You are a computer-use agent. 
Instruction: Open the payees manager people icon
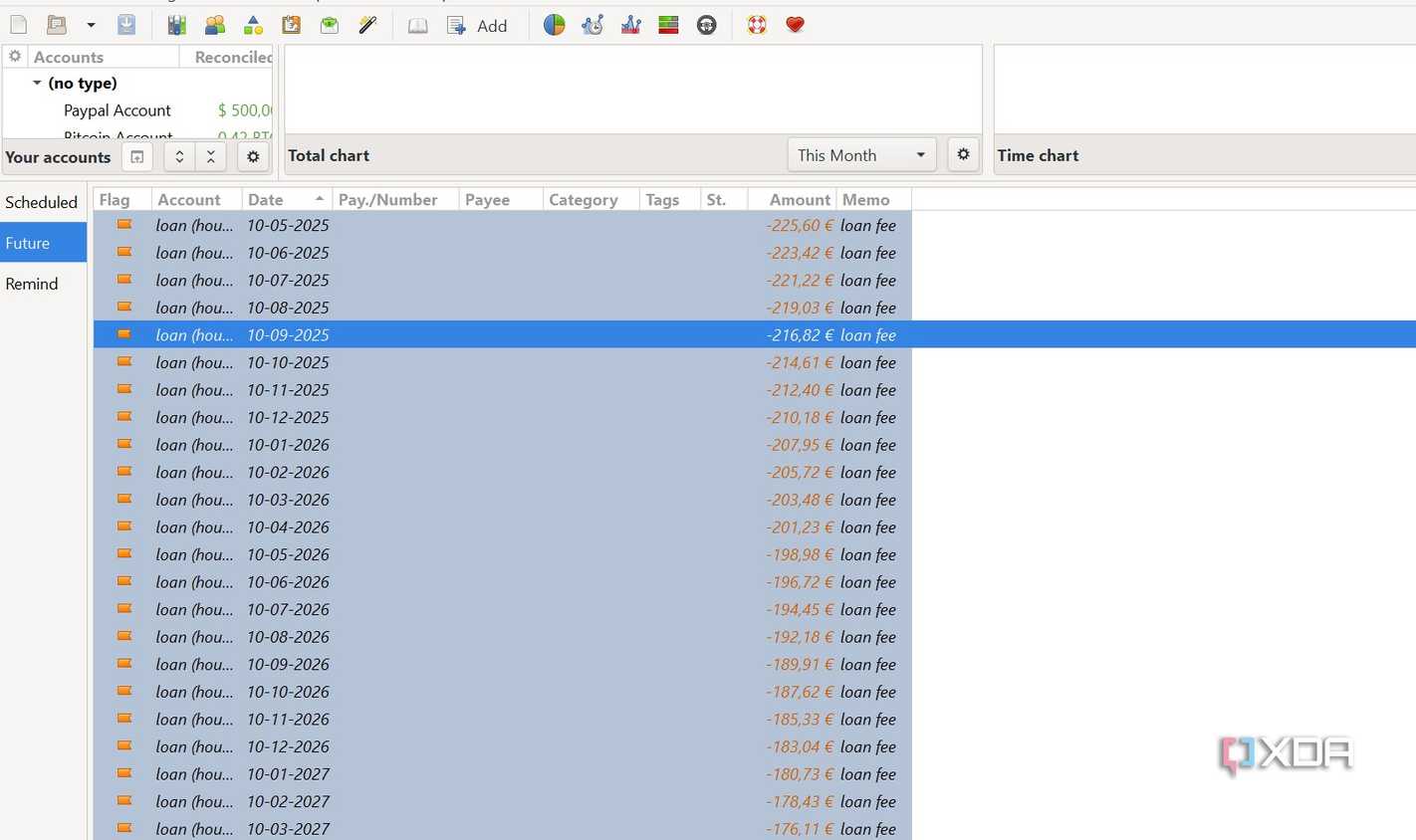215,25
